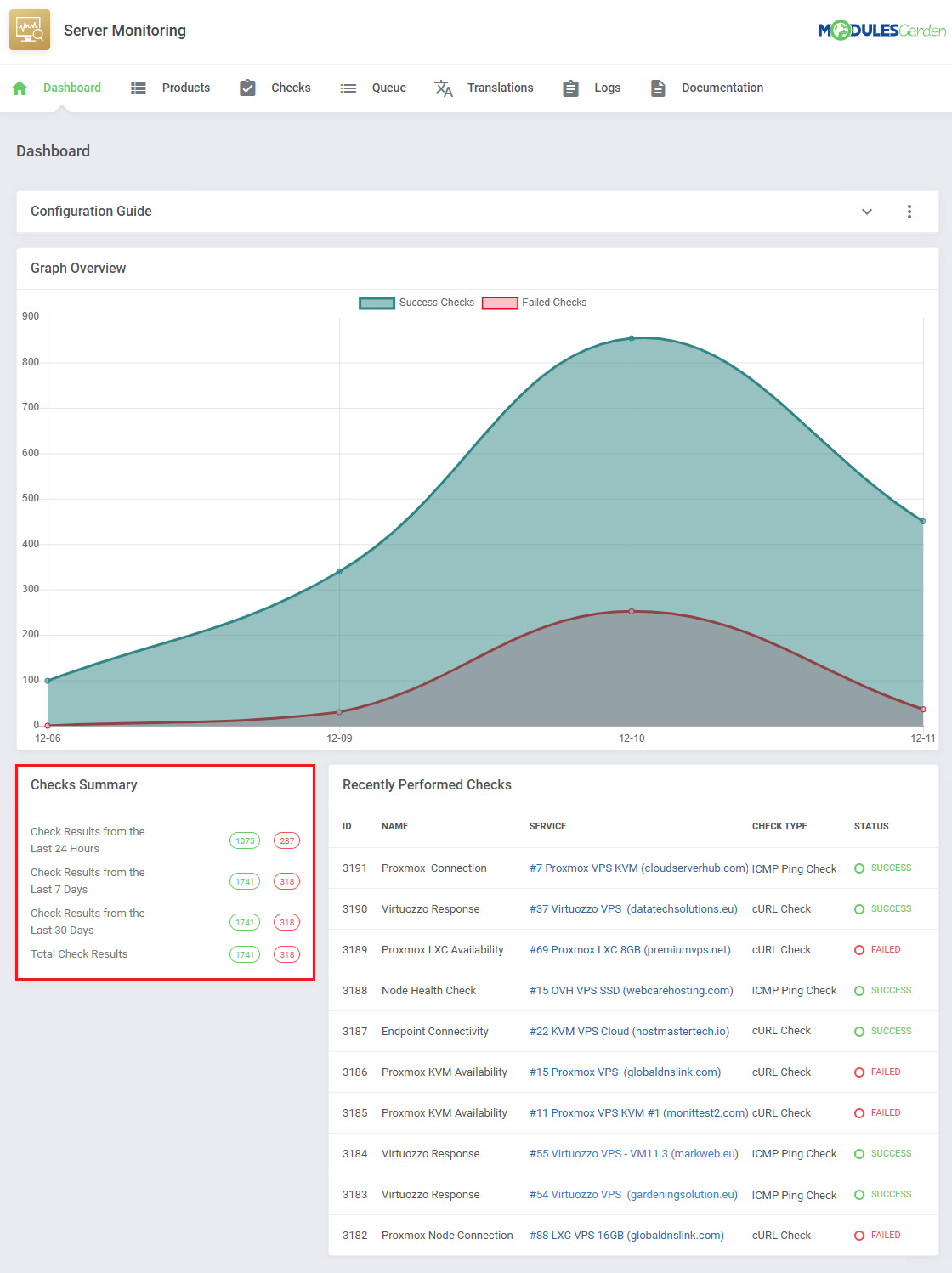Image resolution: width=952 pixels, height=1273 pixels.
Task: Expand the Configuration Guide chevron
Action: 867,212
